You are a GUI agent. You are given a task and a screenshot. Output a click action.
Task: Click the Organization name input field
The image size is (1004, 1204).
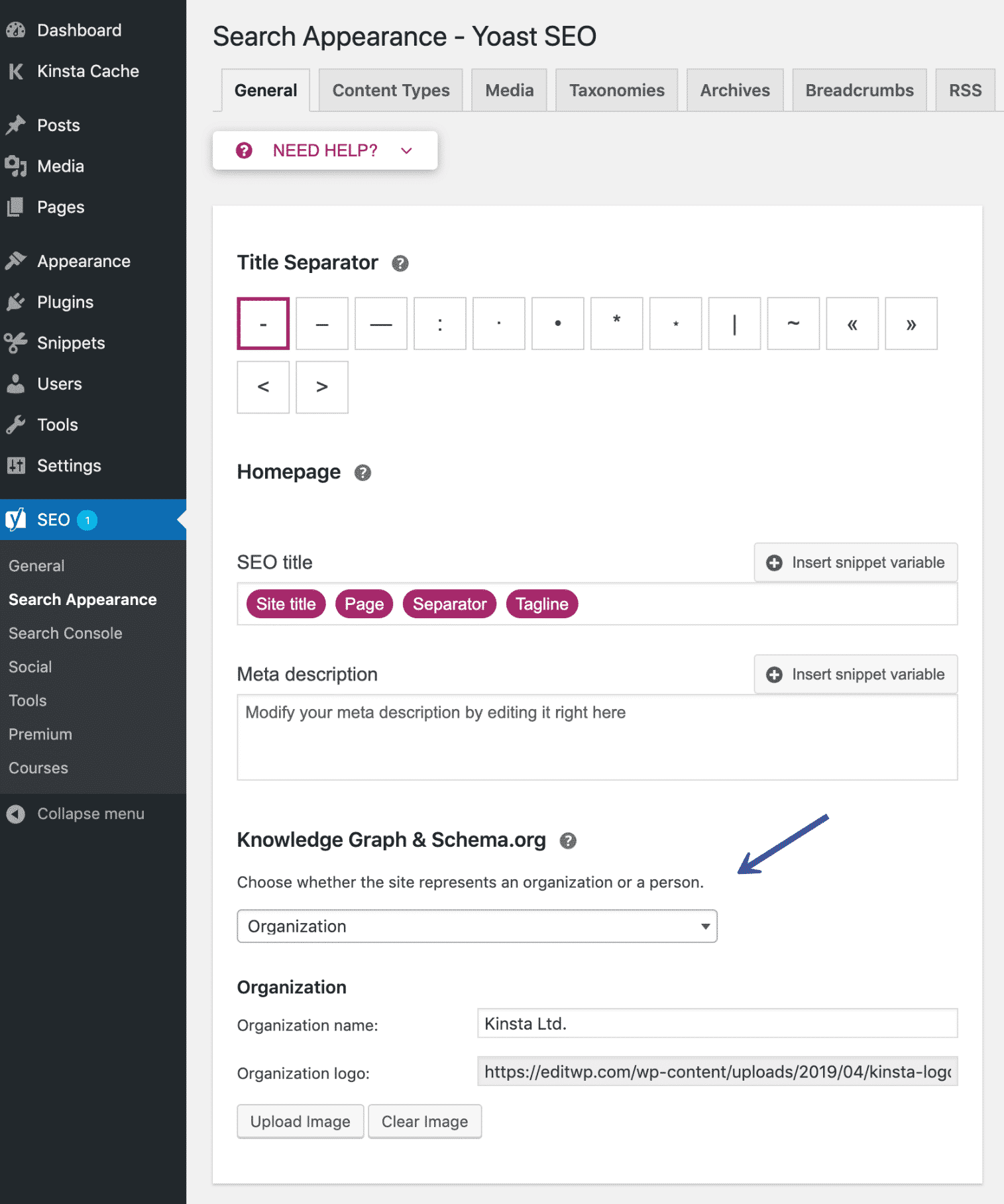[717, 1024]
